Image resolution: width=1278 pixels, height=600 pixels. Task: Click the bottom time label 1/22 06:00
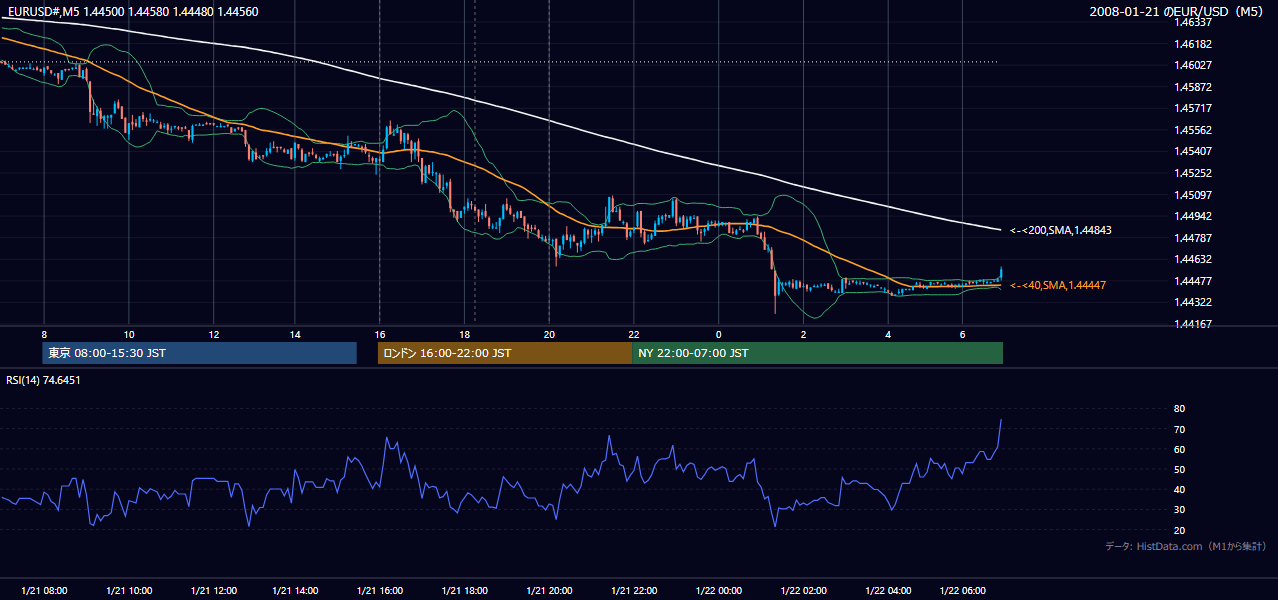click(962, 591)
